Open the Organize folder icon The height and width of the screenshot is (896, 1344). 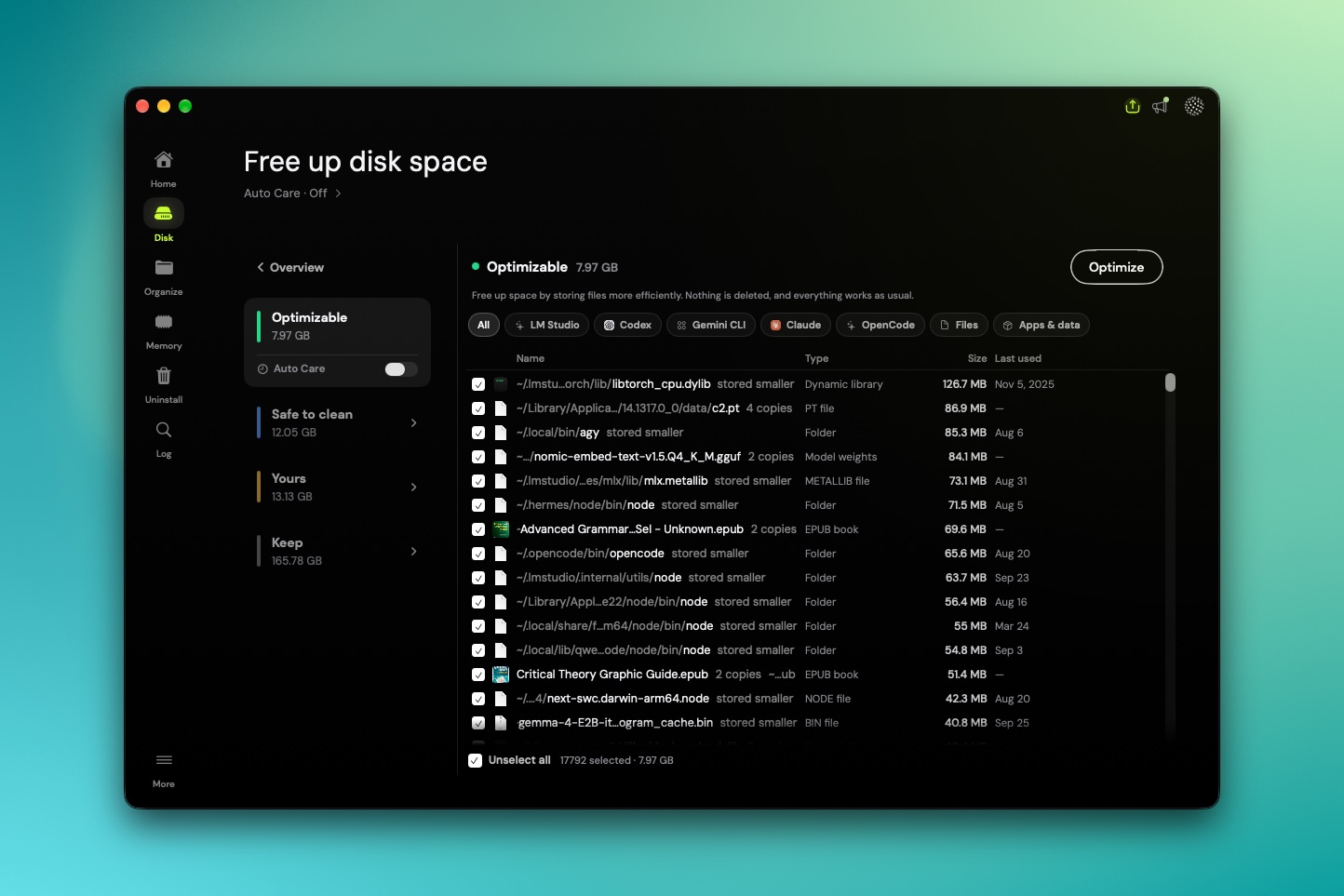(x=164, y=268)
